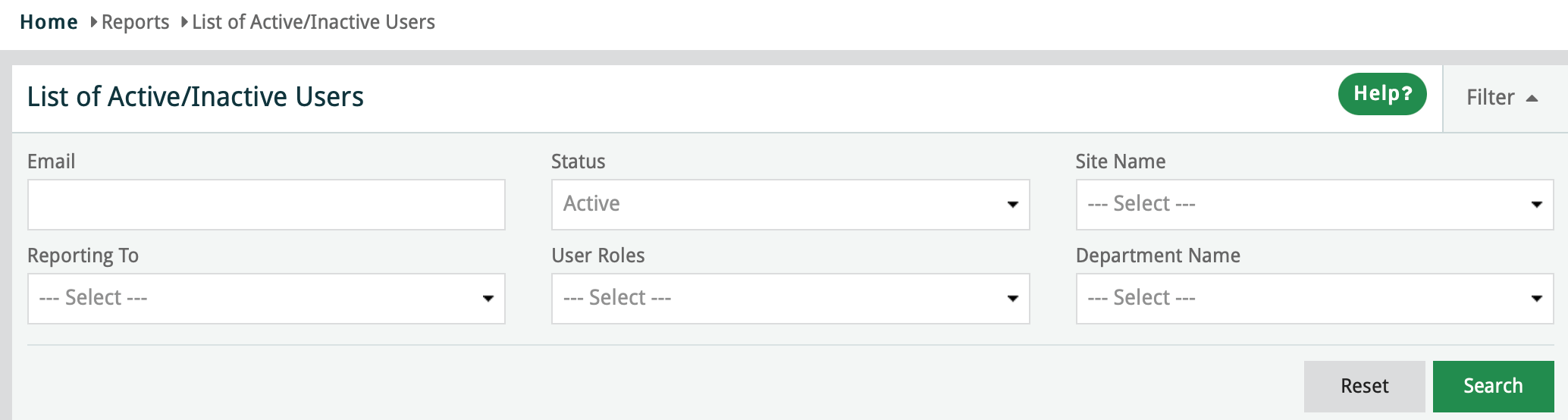Open the Help? button
The height and width of the screenshot is (420, 1568).
click(1381, 94)
